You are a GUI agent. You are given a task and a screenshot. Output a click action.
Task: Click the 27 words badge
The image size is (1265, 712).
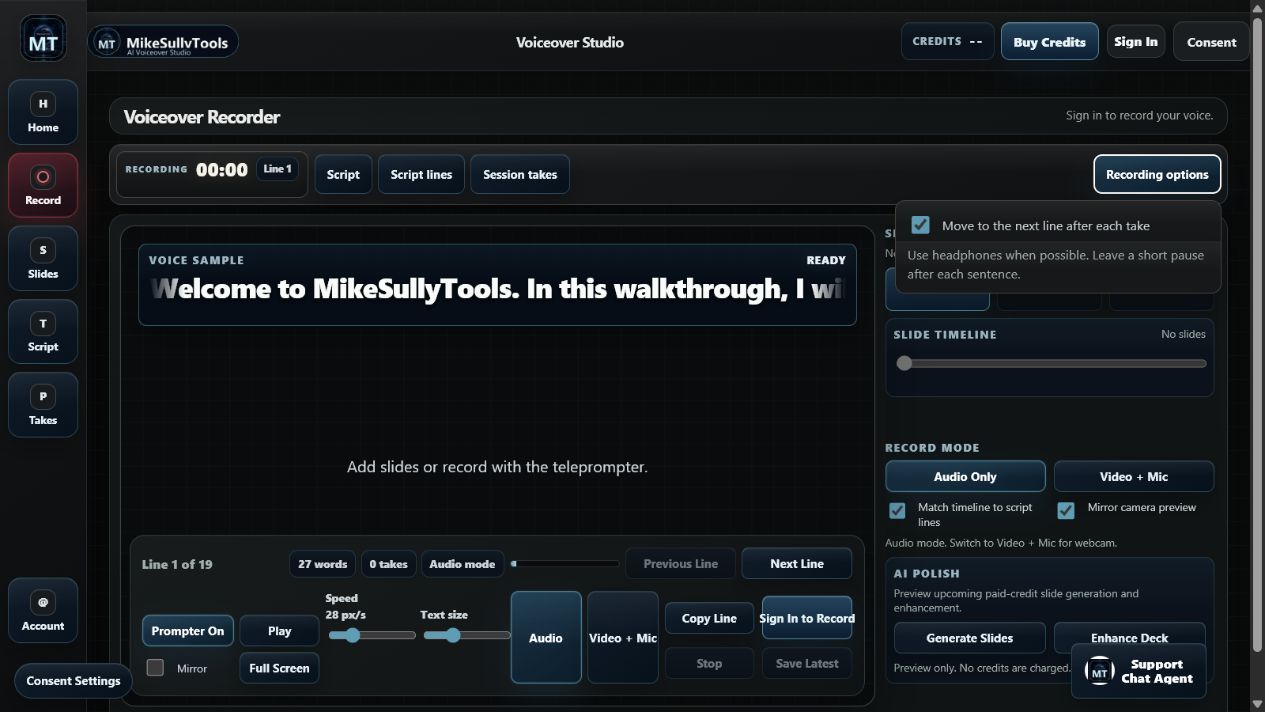[x=323, y=564]
